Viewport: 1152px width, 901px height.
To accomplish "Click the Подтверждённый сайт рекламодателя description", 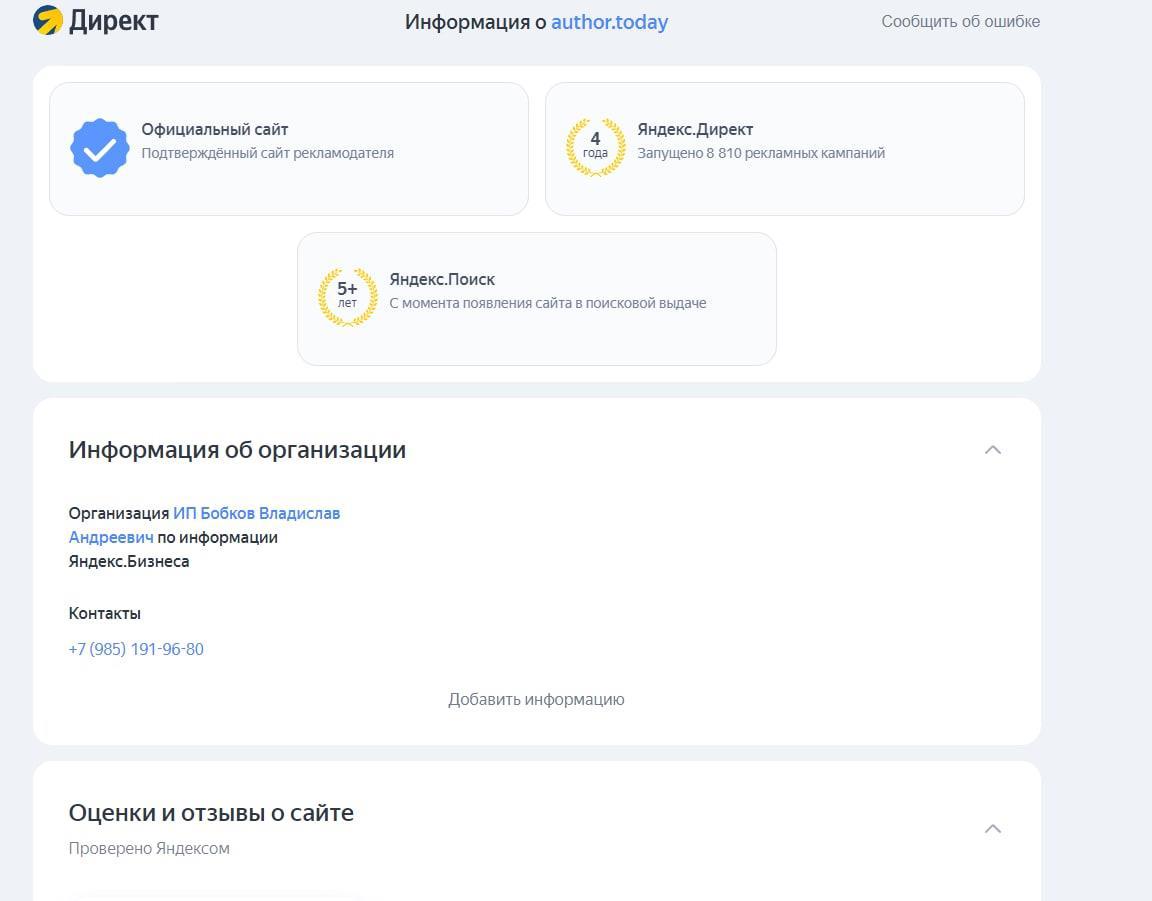I will coord(267,153).
